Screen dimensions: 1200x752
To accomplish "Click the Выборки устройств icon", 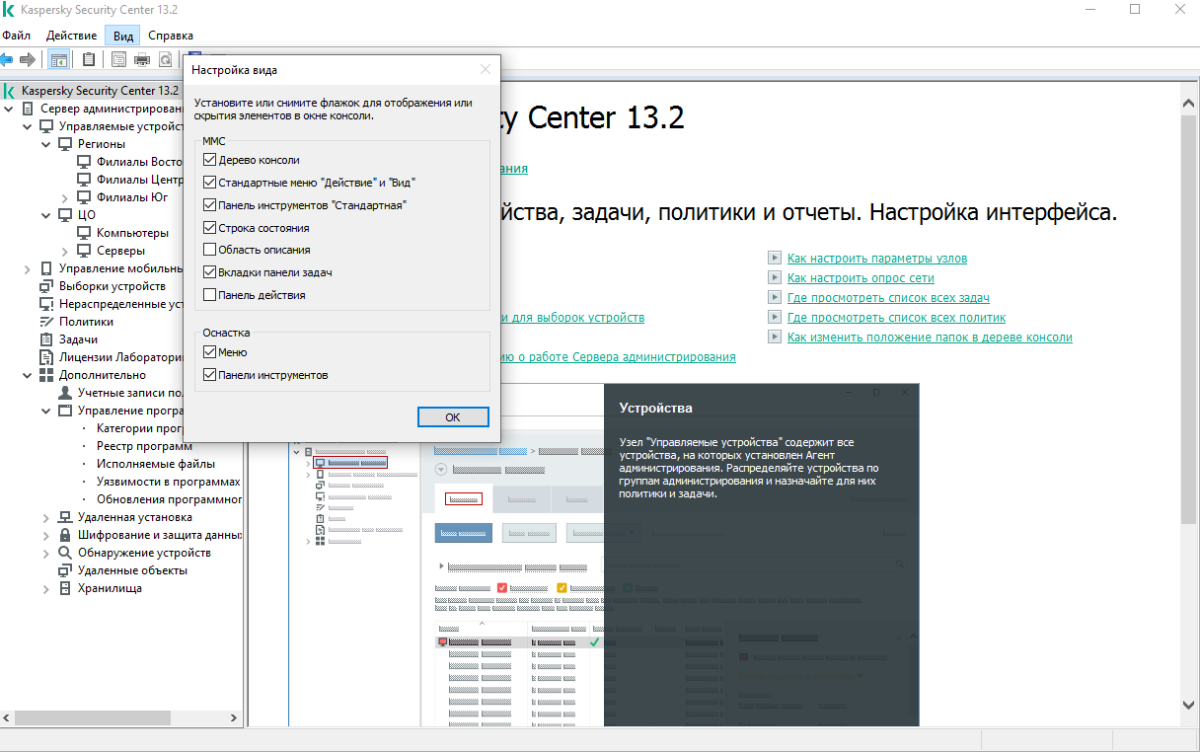I will point(47,287).
